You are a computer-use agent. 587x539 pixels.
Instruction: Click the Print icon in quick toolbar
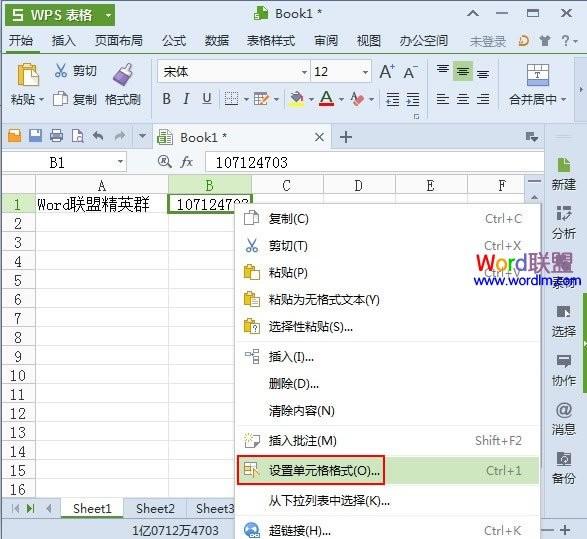click(x=57, y=135)
